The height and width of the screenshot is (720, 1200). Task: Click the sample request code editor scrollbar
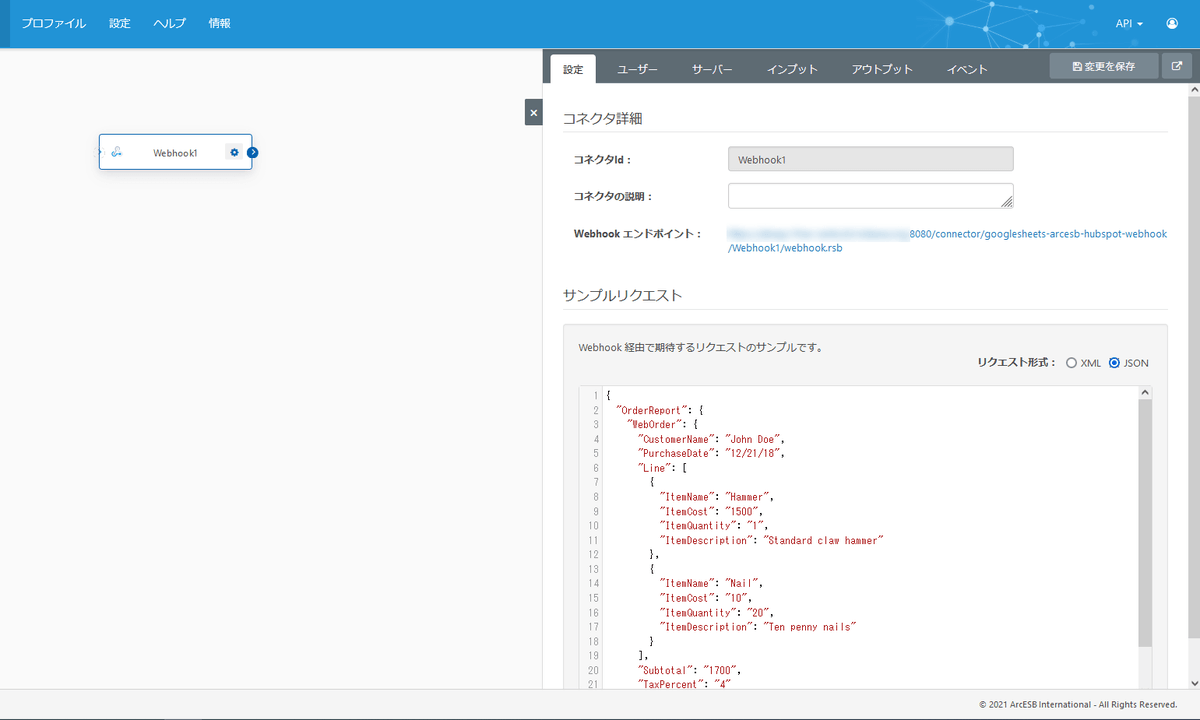[x=1145, y=520]
